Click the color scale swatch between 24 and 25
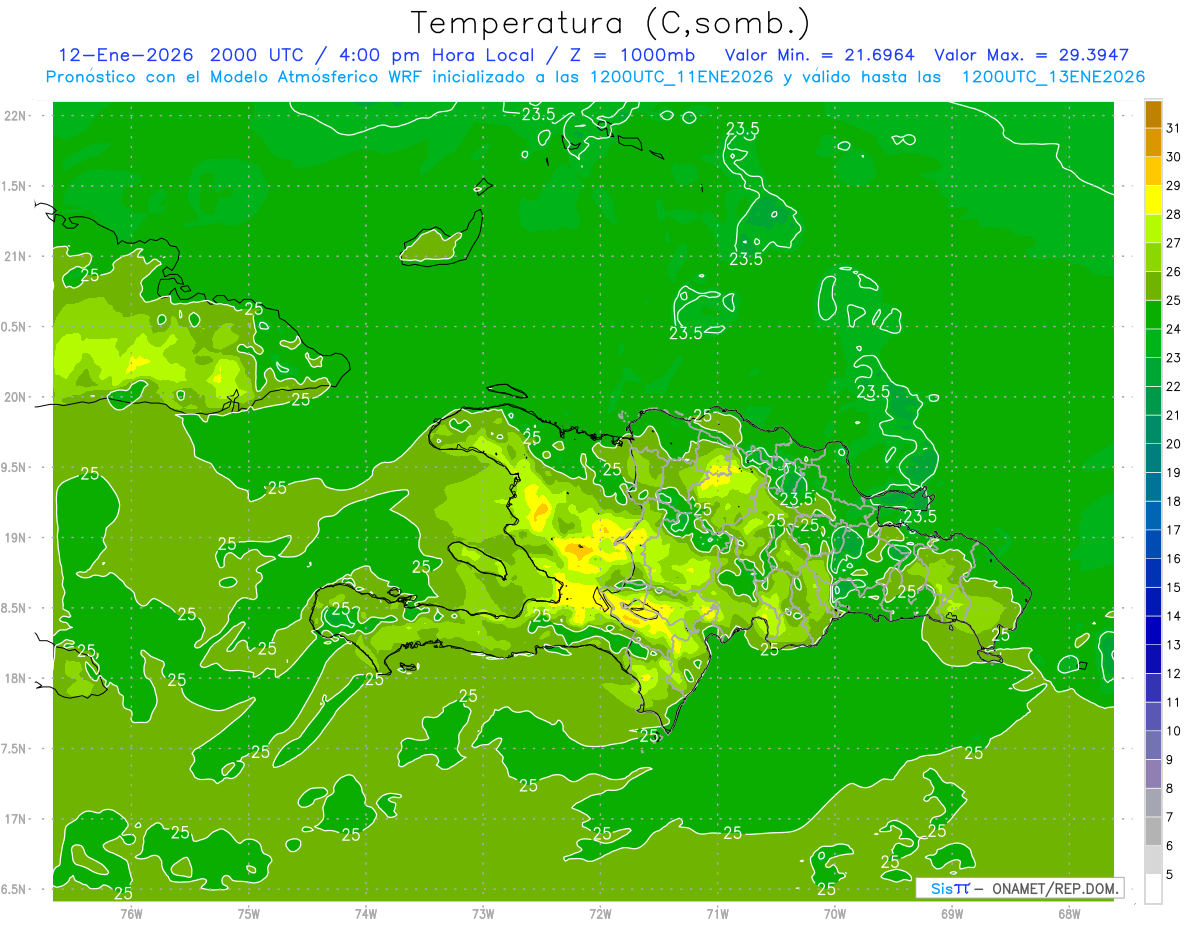Screen dimensions: 1200x927 [1153, 315]
